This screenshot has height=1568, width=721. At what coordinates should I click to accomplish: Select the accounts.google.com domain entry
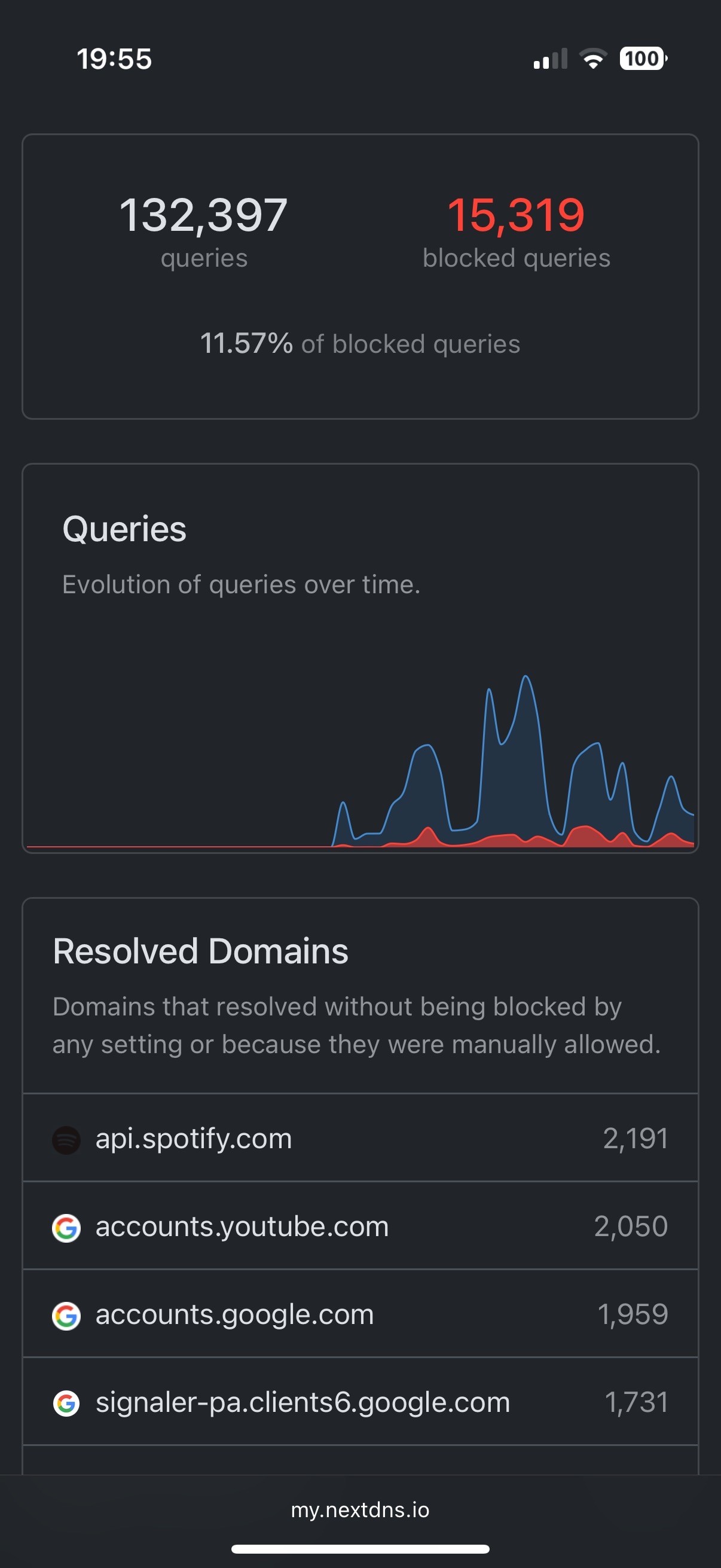coord(360,1314)
